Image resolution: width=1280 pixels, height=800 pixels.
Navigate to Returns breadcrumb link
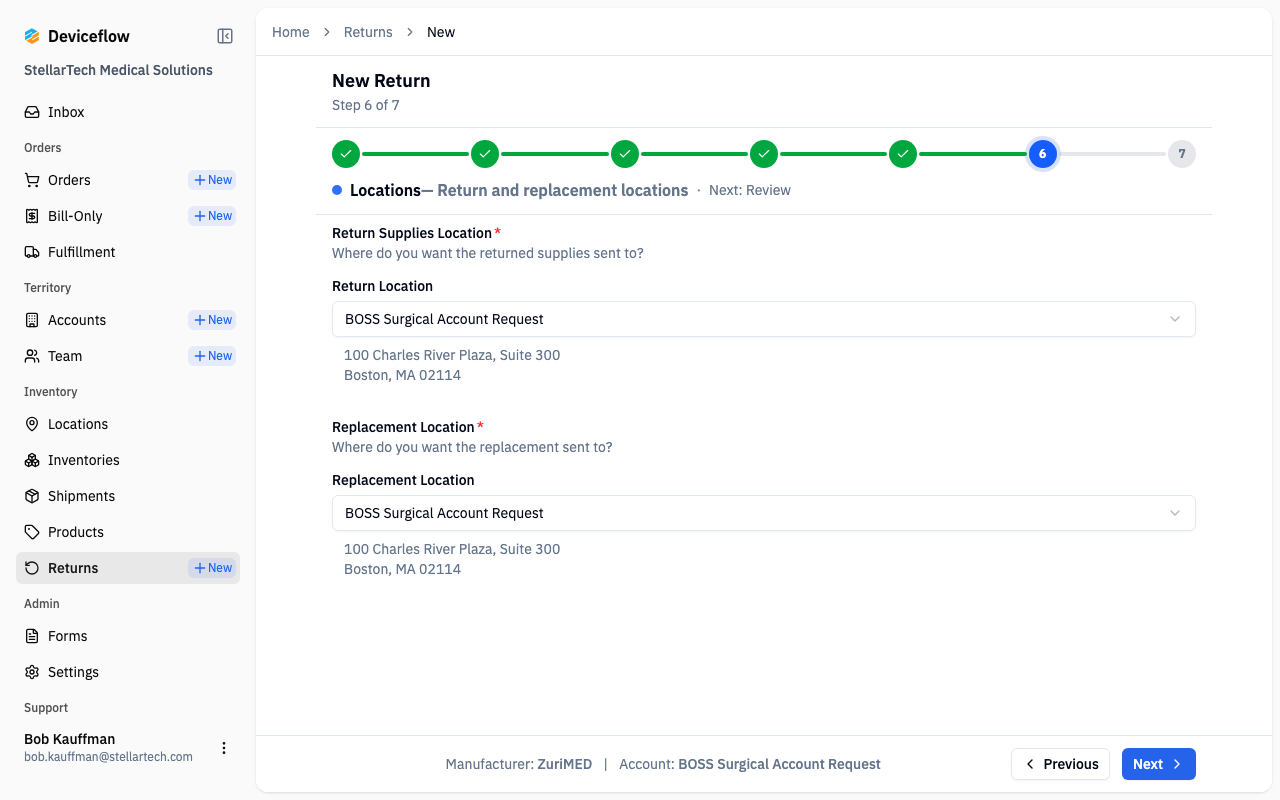click(368, 32)
